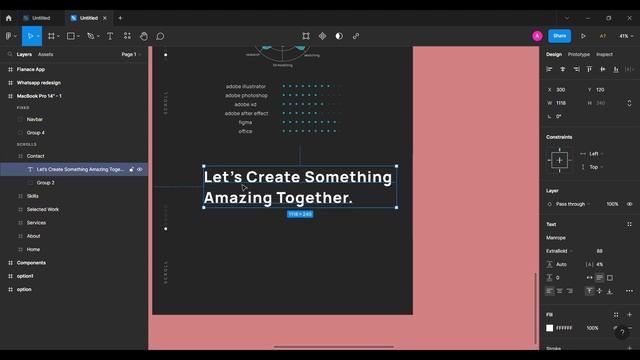640x360 pixels.
Task: Align horizontal centers icon
Action: pyautogui.click(x=562, y=69)
